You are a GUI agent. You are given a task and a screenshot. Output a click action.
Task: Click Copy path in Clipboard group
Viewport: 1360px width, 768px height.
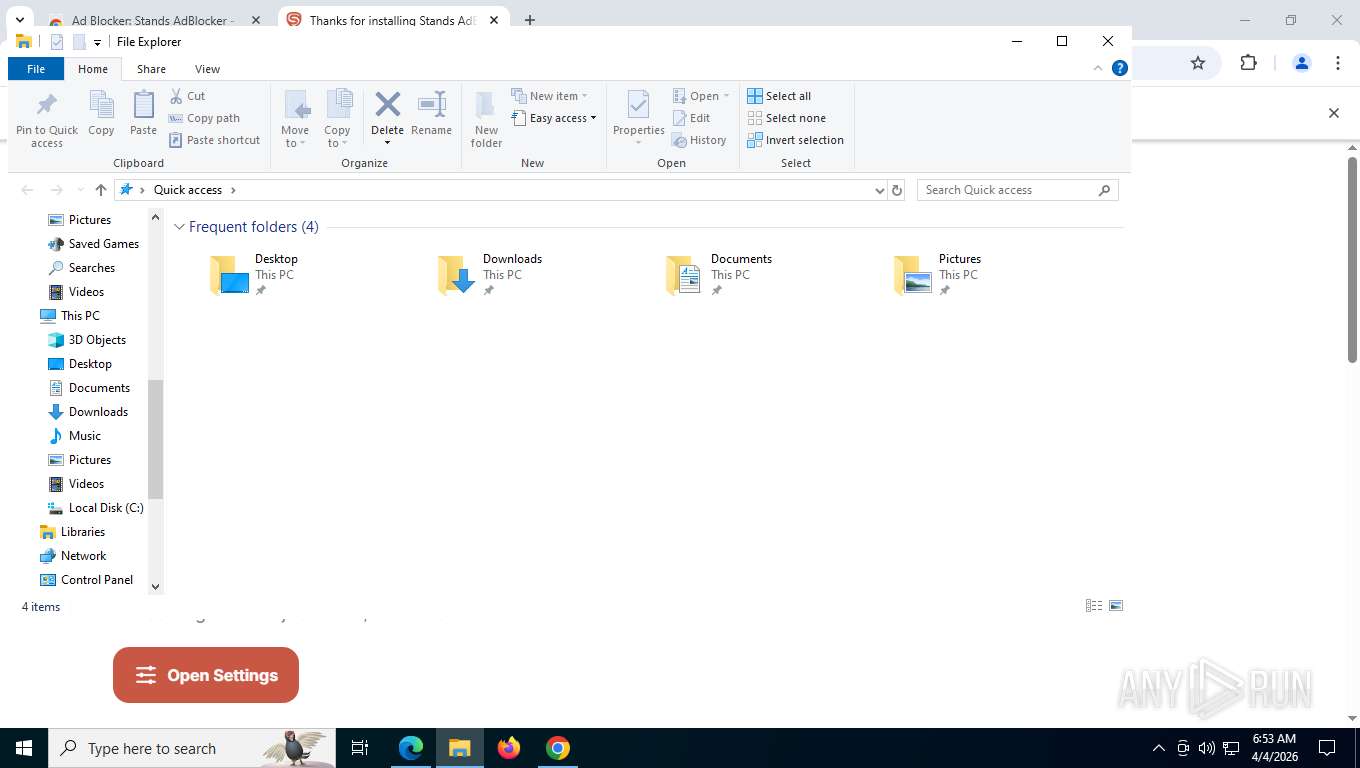tap(205, 118)
